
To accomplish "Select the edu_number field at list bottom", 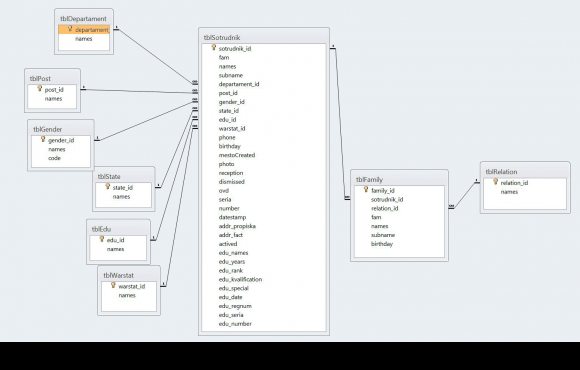I will click(235, 324).
